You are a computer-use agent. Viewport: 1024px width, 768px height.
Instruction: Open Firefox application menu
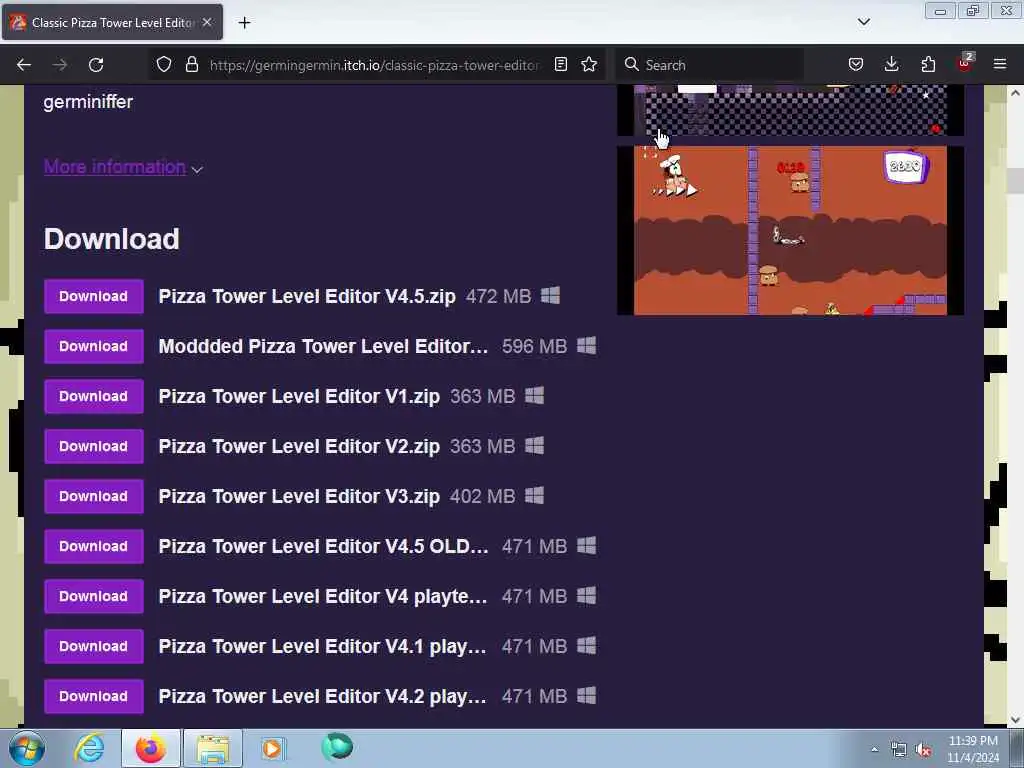pos(1000,65)
